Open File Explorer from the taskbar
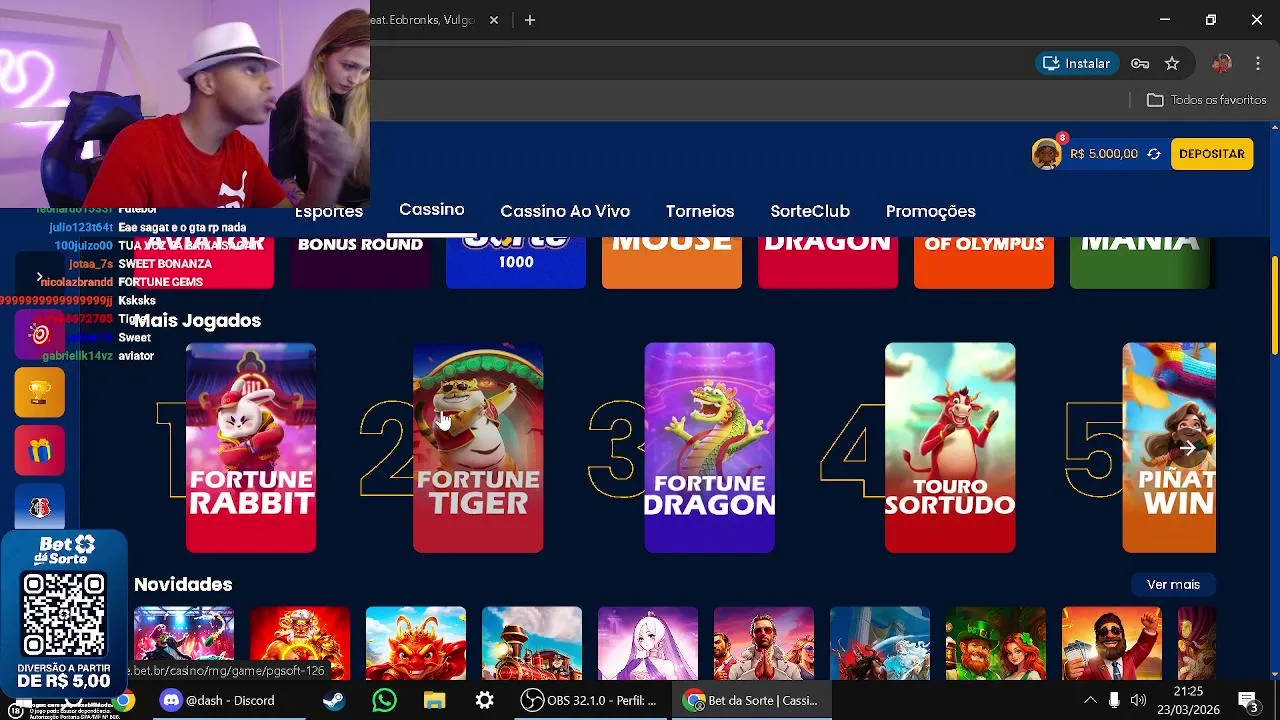 coord(434,700)
